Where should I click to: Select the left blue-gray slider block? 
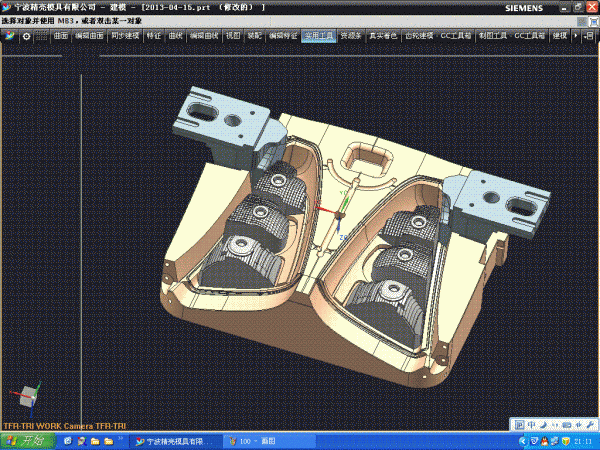230,122
